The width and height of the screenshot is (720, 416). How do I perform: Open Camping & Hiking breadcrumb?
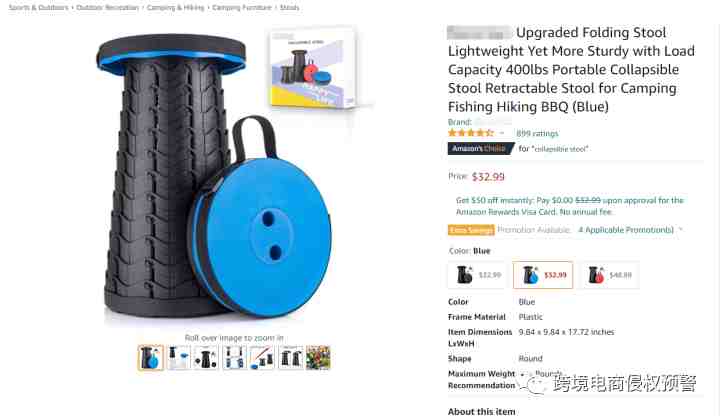[175, 7]
